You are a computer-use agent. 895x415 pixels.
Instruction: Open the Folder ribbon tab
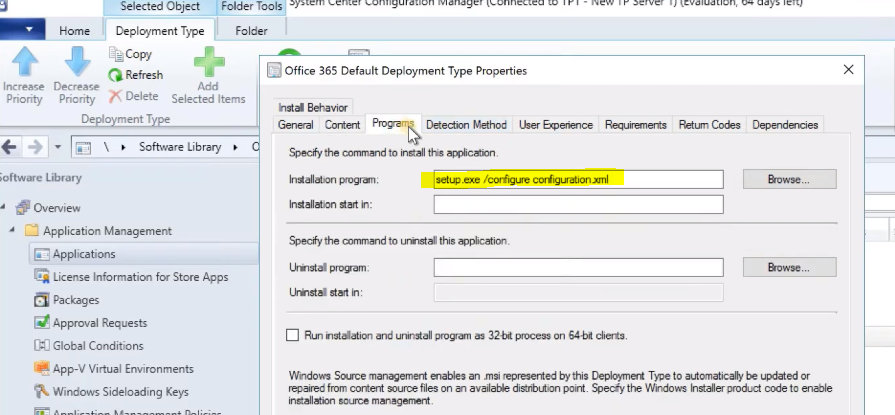[x=251, y=31]
